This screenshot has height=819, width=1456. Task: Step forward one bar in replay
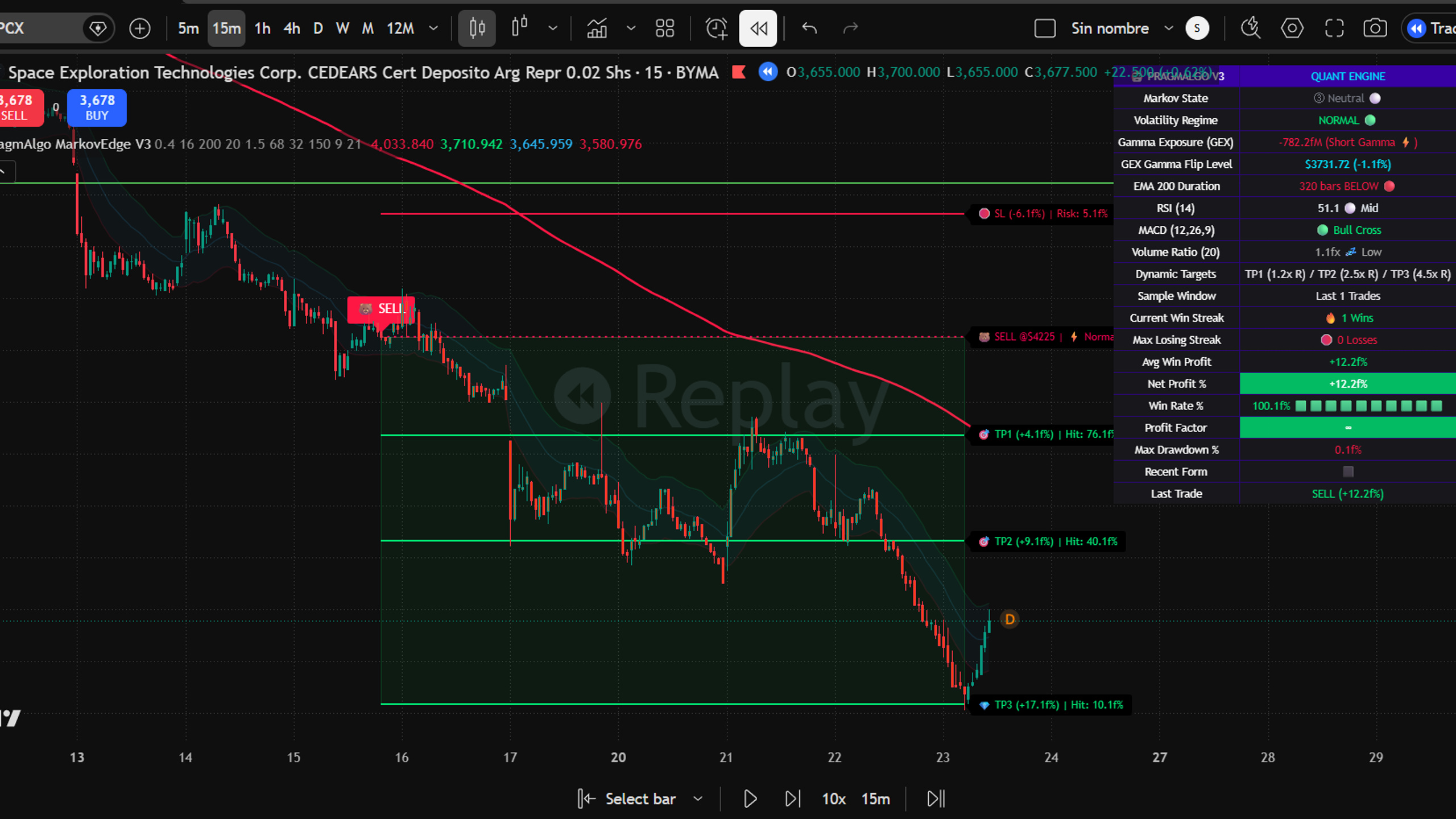point(792,799)
